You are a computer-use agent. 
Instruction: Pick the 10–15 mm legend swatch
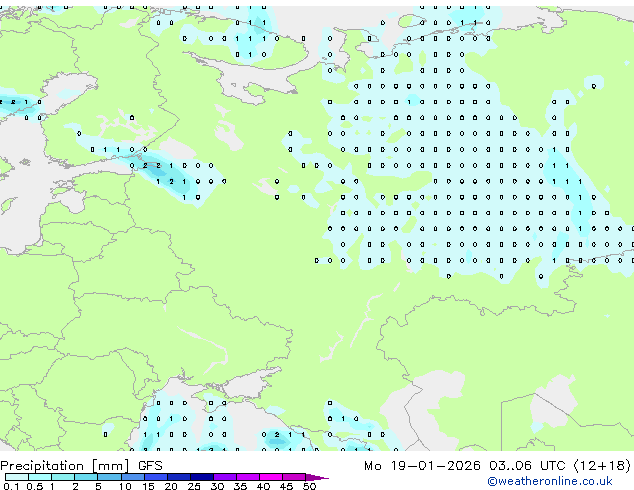pos(133,477)
